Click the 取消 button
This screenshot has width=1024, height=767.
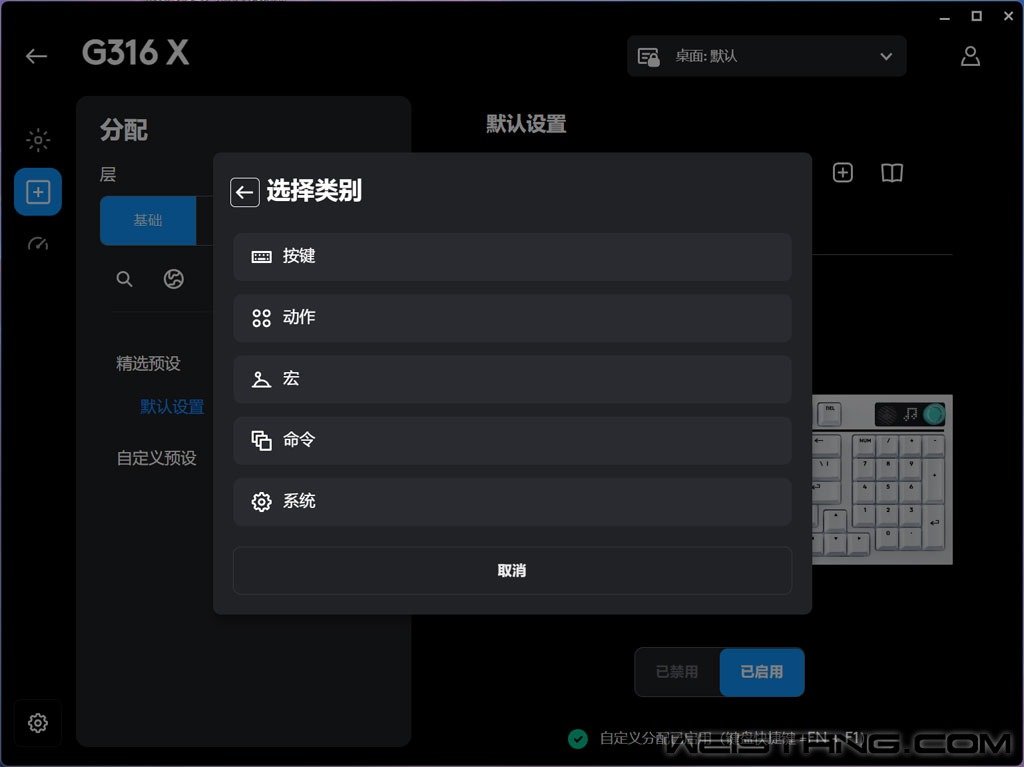pyautogui.click(x=512, y=571)
